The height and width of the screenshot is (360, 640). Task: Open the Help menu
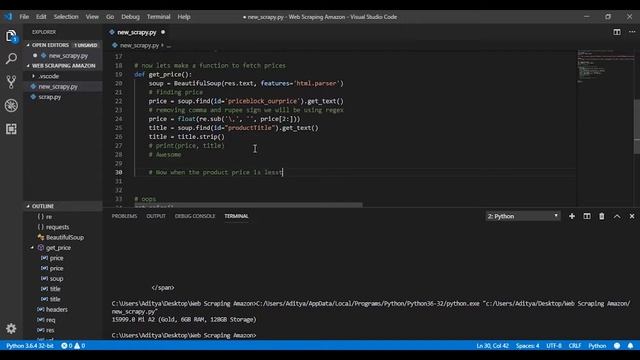tap(184, 17)
